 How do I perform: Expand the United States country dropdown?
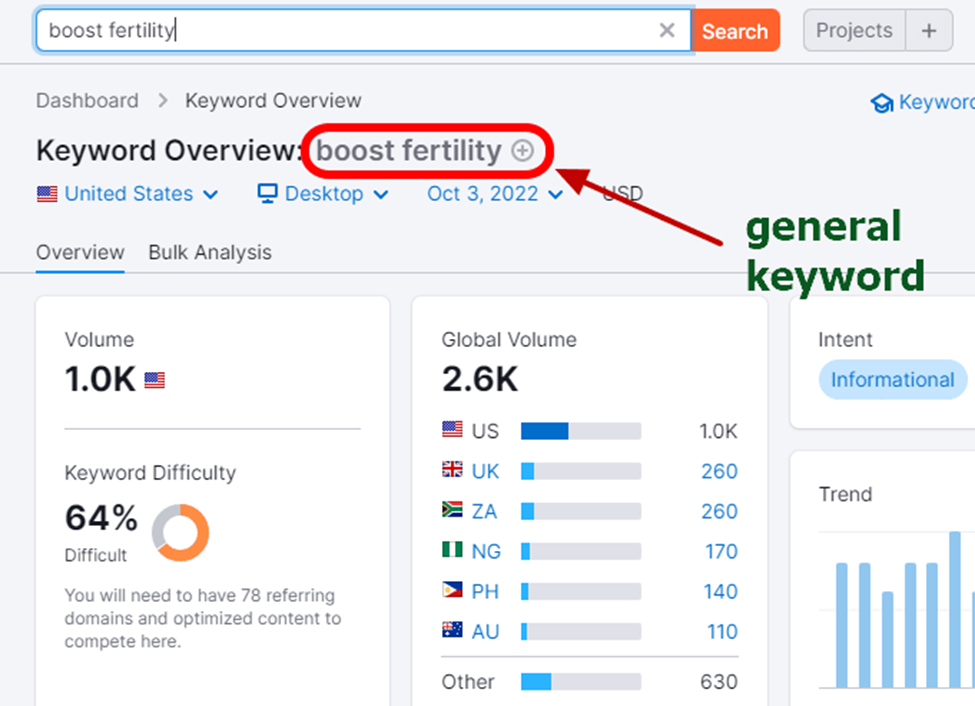(x=210, y=195)
